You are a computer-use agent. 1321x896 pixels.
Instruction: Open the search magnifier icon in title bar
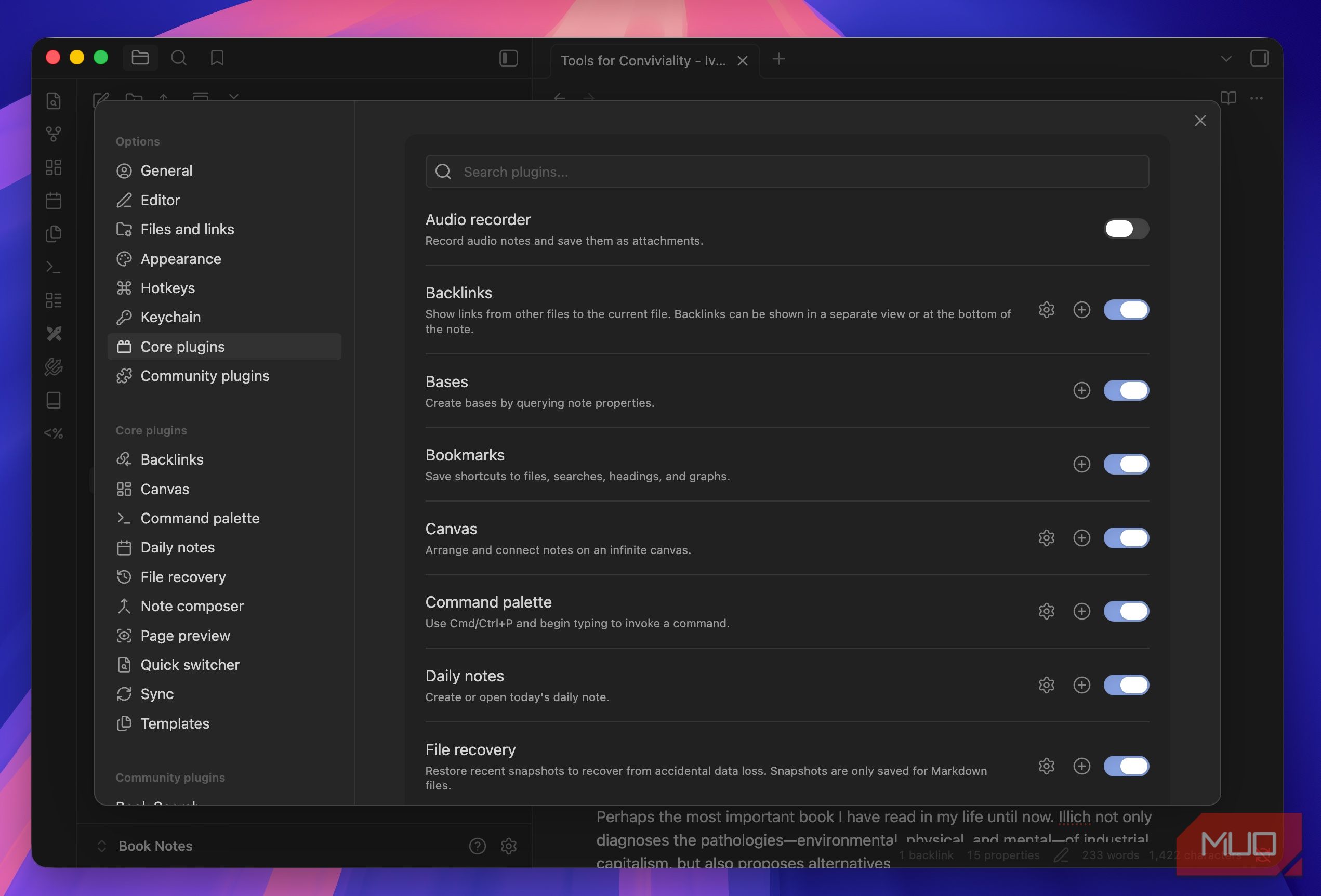pyautogui.click(x=178, y=58)
